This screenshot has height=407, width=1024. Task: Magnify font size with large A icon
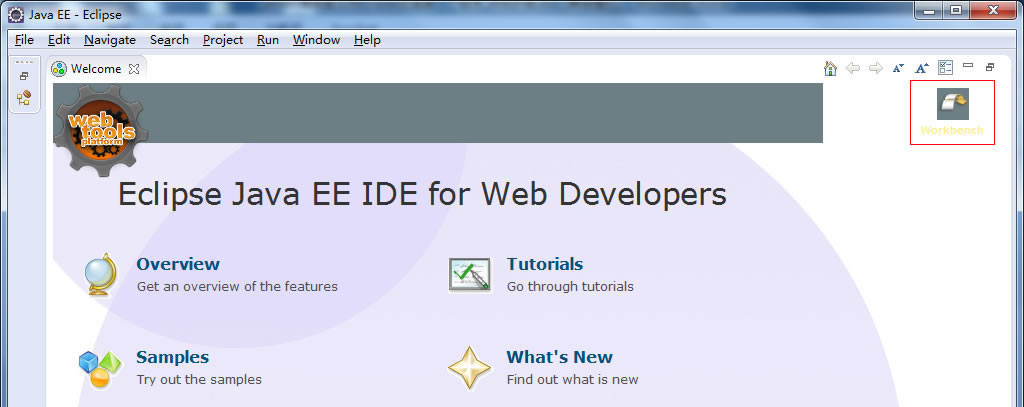pyautogui.click(x=921, y=68)
